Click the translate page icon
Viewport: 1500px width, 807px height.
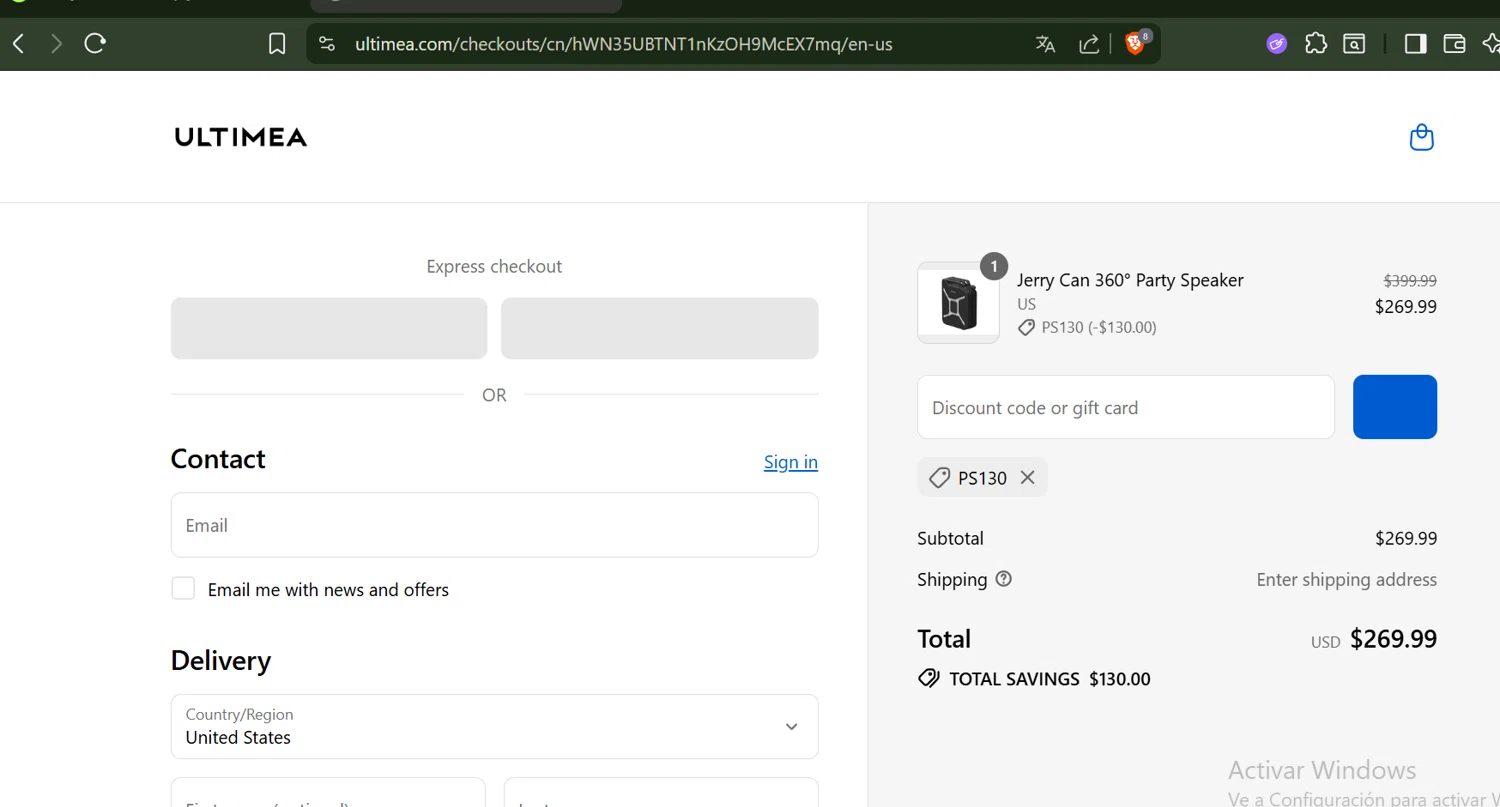tap(1046, 44)
